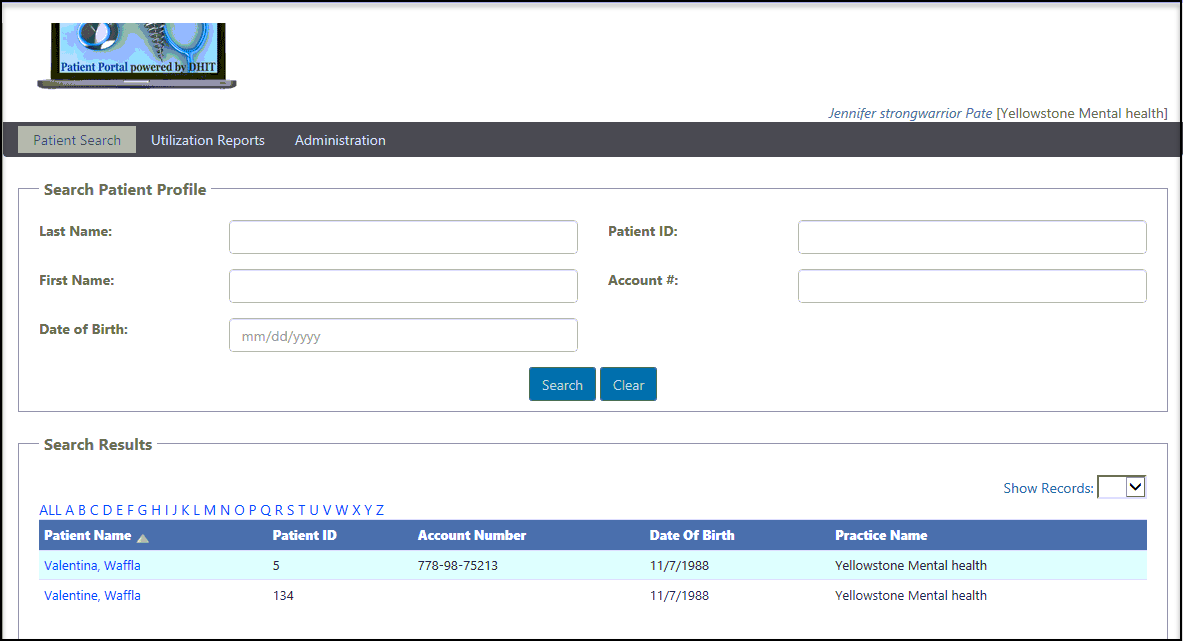Switch to Utilization Reports tab
The width and height of the screenshot is (1183, 641).
pos(208,140)
